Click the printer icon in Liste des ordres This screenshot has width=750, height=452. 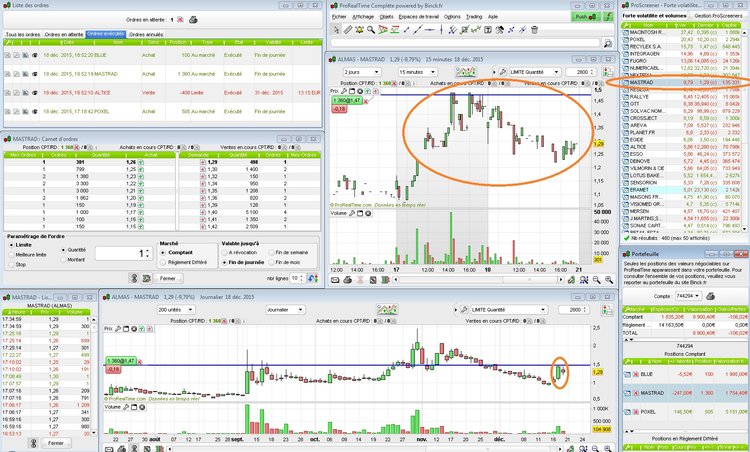[193, 20]
